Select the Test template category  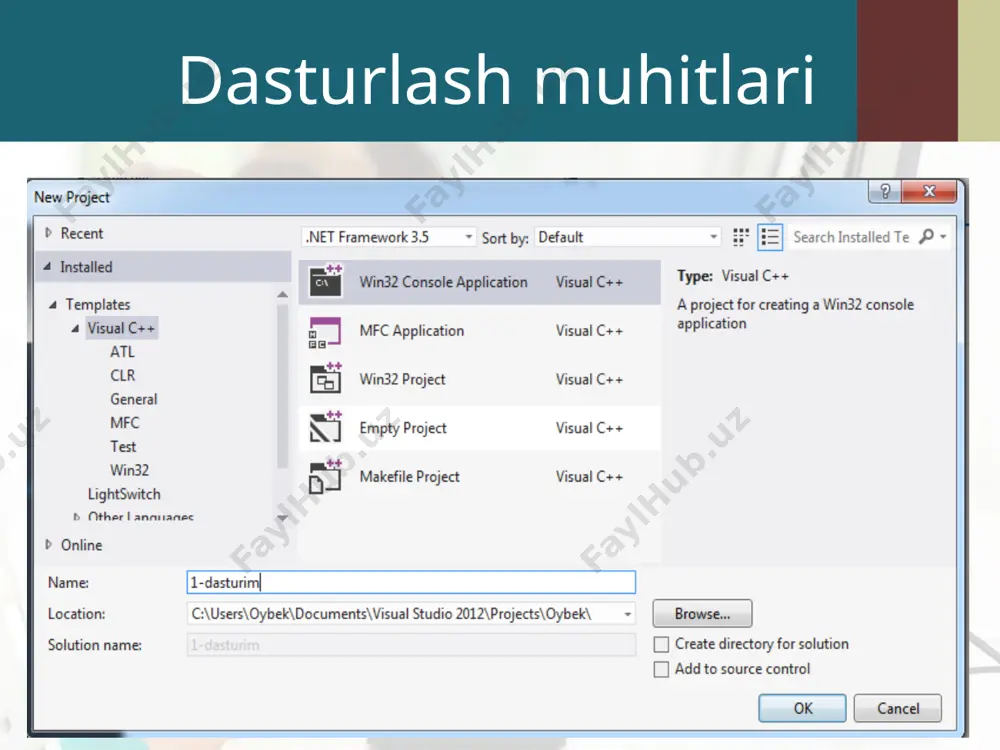(x=123, y=446)
